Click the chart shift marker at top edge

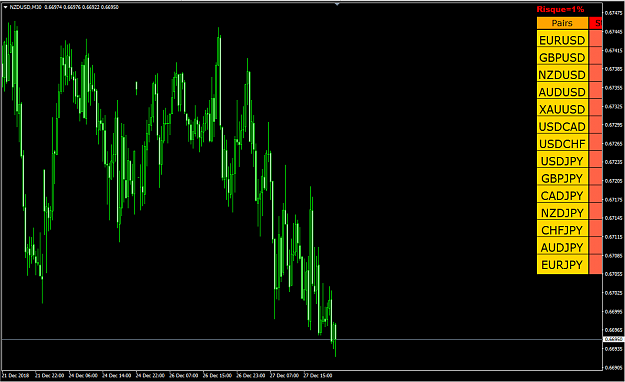pos(337,4)
